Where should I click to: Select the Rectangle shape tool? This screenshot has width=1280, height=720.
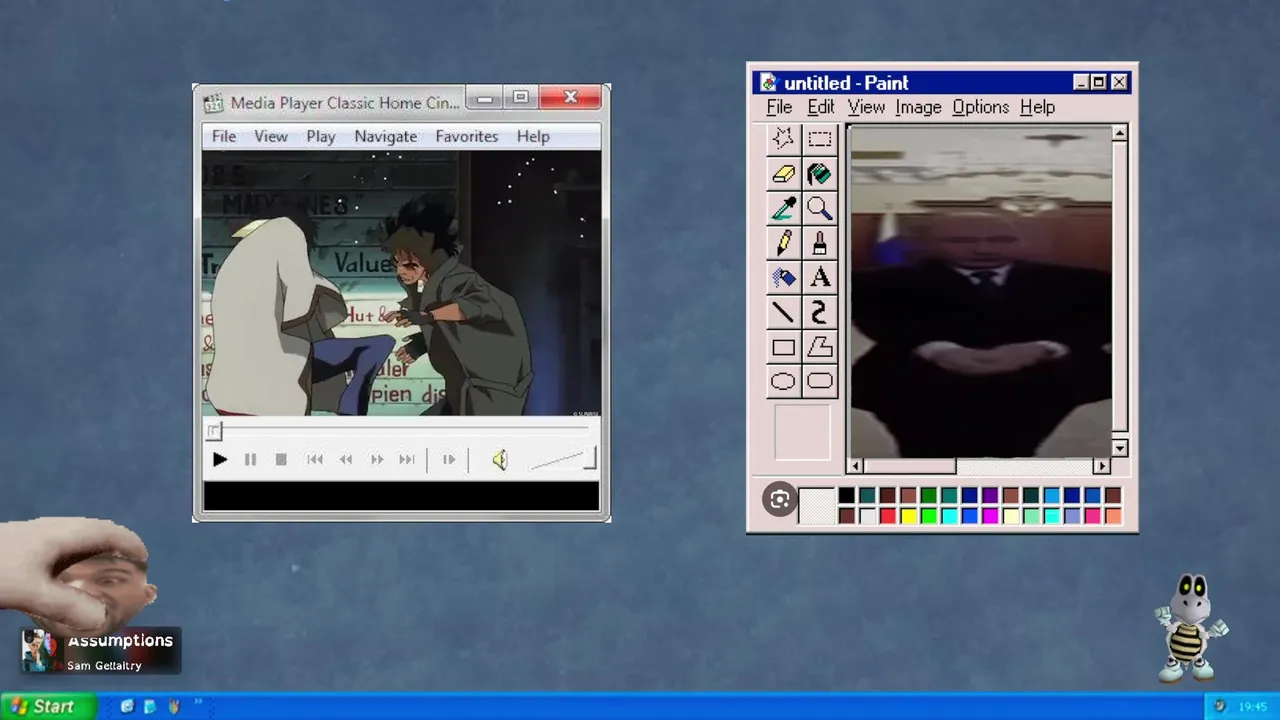(x=783, y=347)
